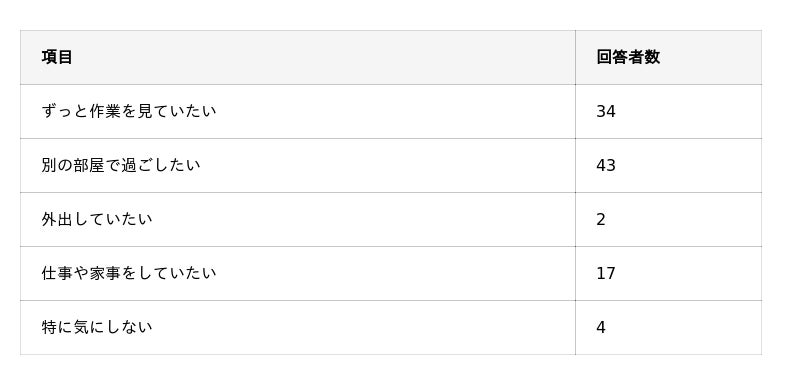Click the word 外出 in third row
The width and height of the screenshot is (800, 385).
57,219
